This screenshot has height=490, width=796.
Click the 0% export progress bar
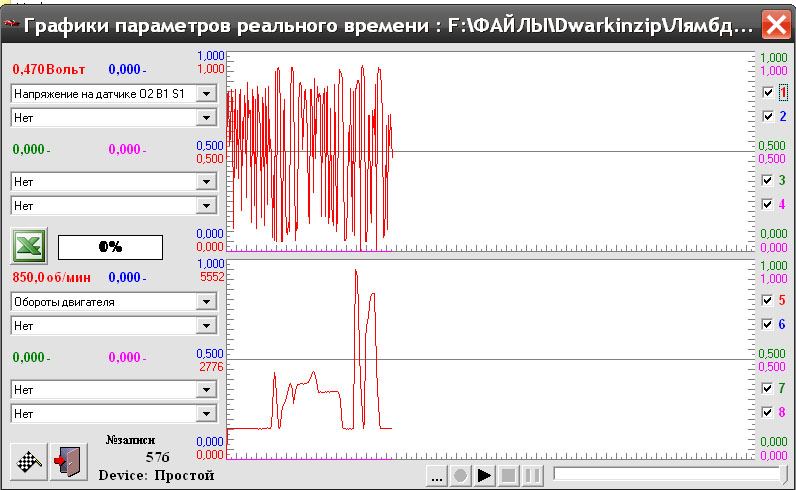click(111, 247)
